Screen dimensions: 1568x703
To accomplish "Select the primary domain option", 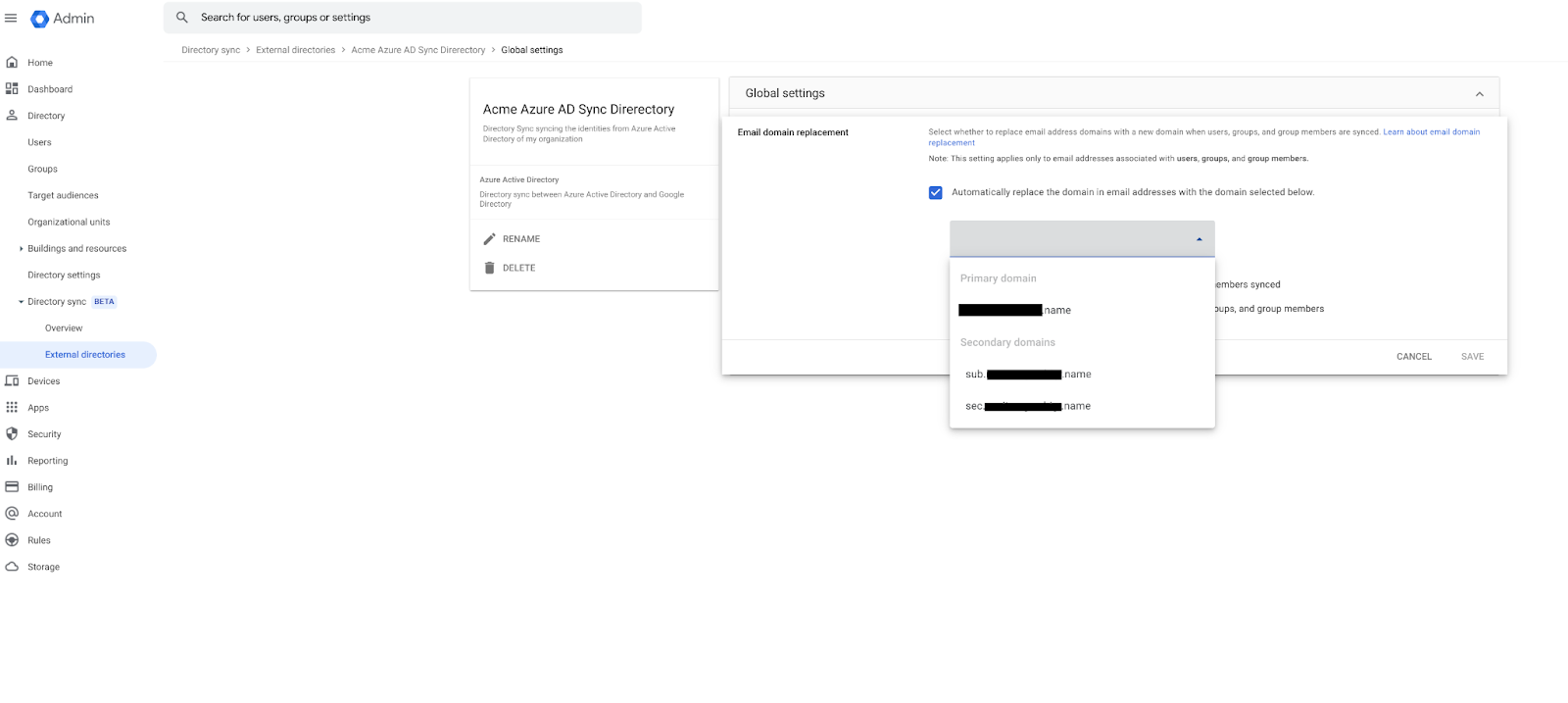I will pyautogui.click(x=1082, y=310).
